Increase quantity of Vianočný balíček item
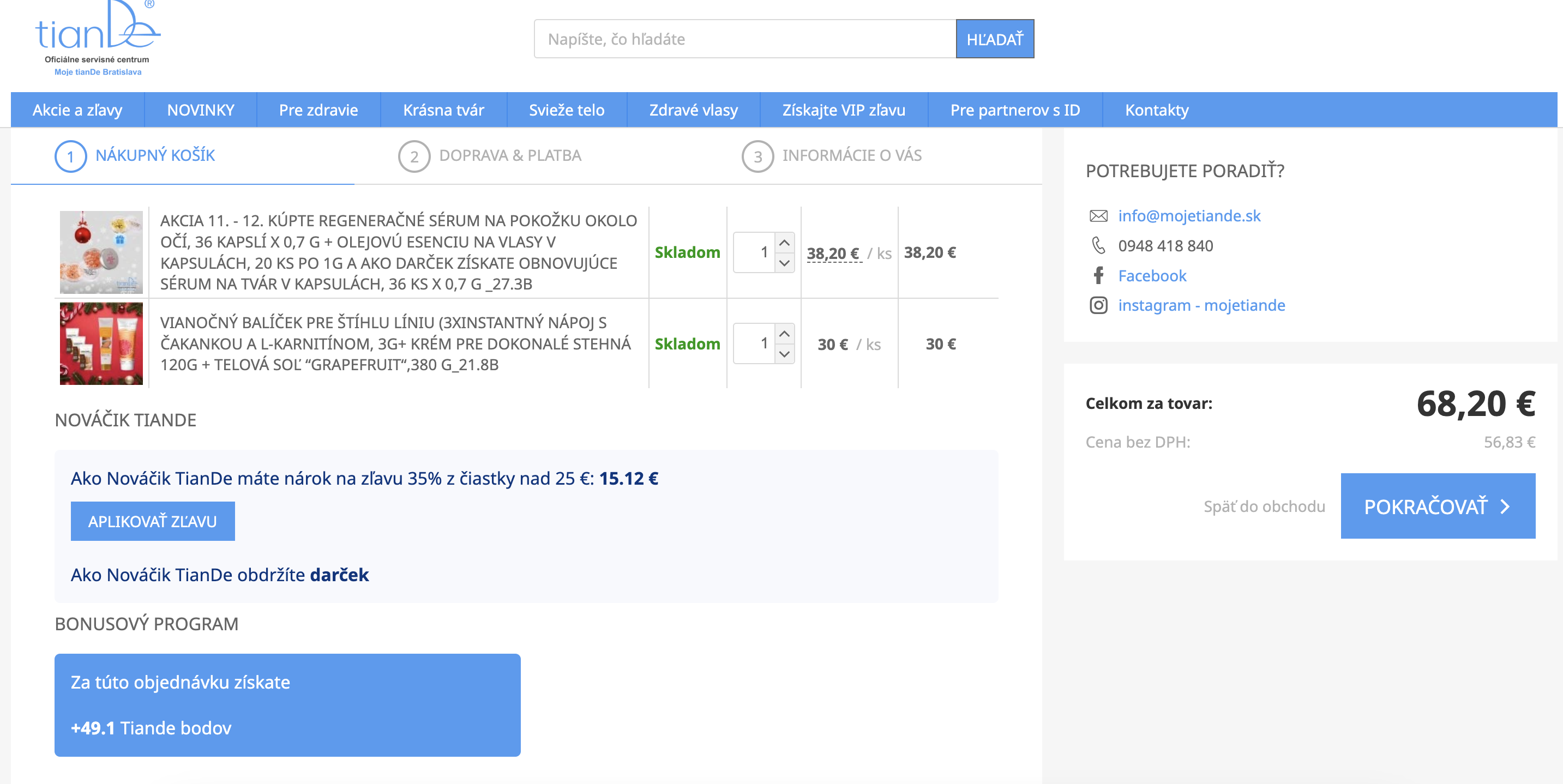The image size is (1563, 784). [x=784, y=334]
